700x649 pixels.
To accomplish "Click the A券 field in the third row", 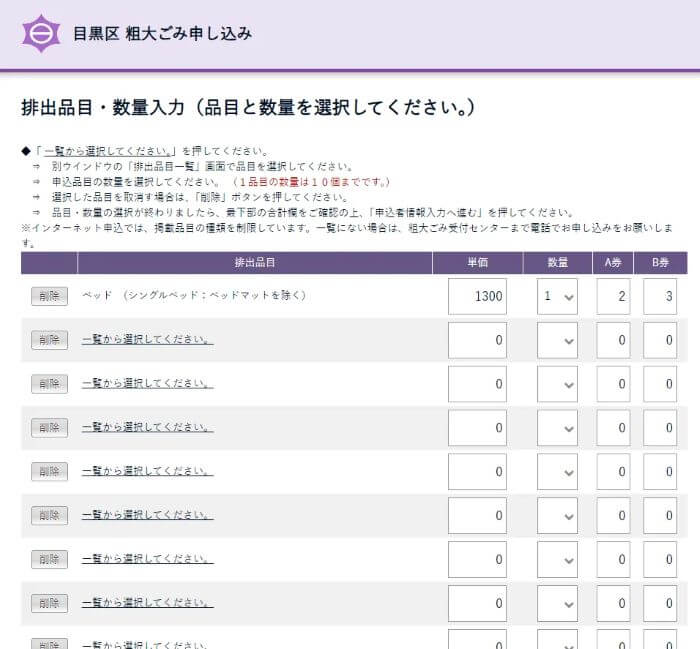I will [613, 384].
